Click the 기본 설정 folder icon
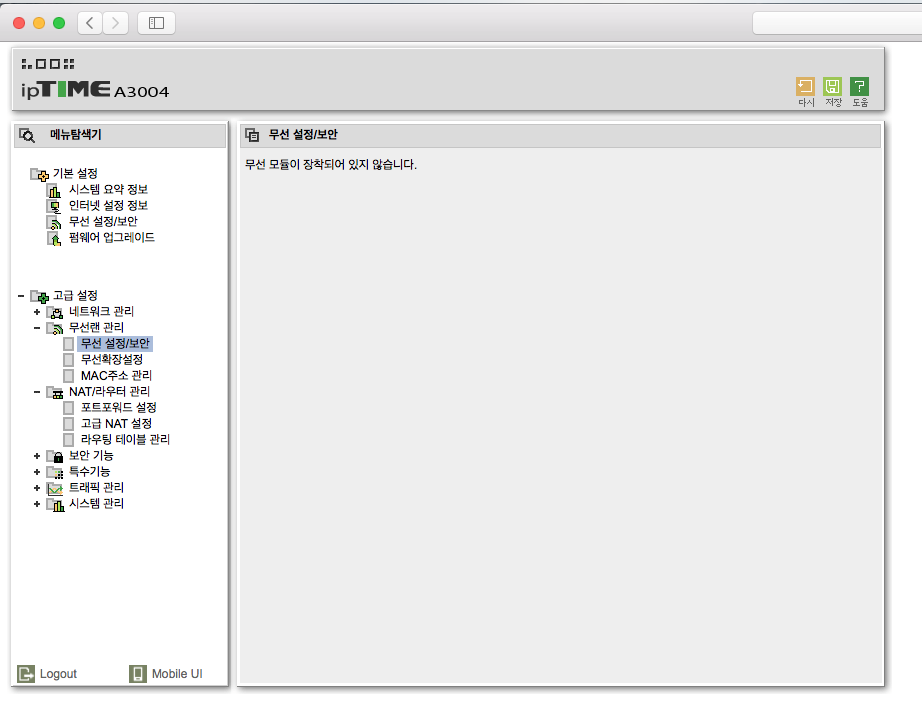Screen dimensions: 922x725 tap(39, 174)
